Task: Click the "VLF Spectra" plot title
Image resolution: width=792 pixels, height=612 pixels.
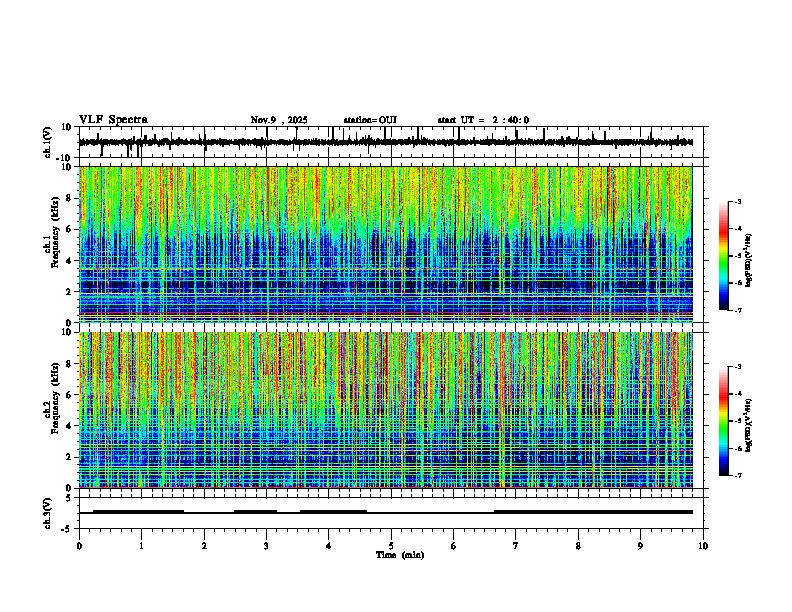Action: 113,120
